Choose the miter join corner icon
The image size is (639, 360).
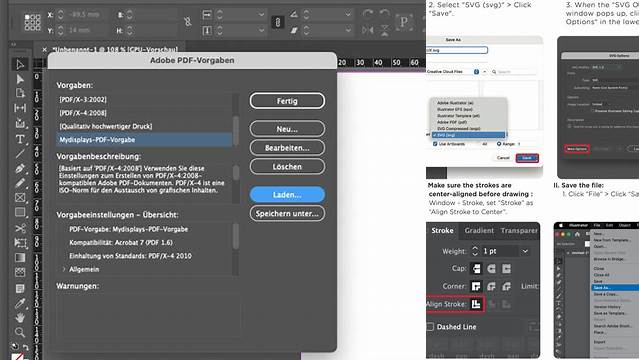click(476, 286)
